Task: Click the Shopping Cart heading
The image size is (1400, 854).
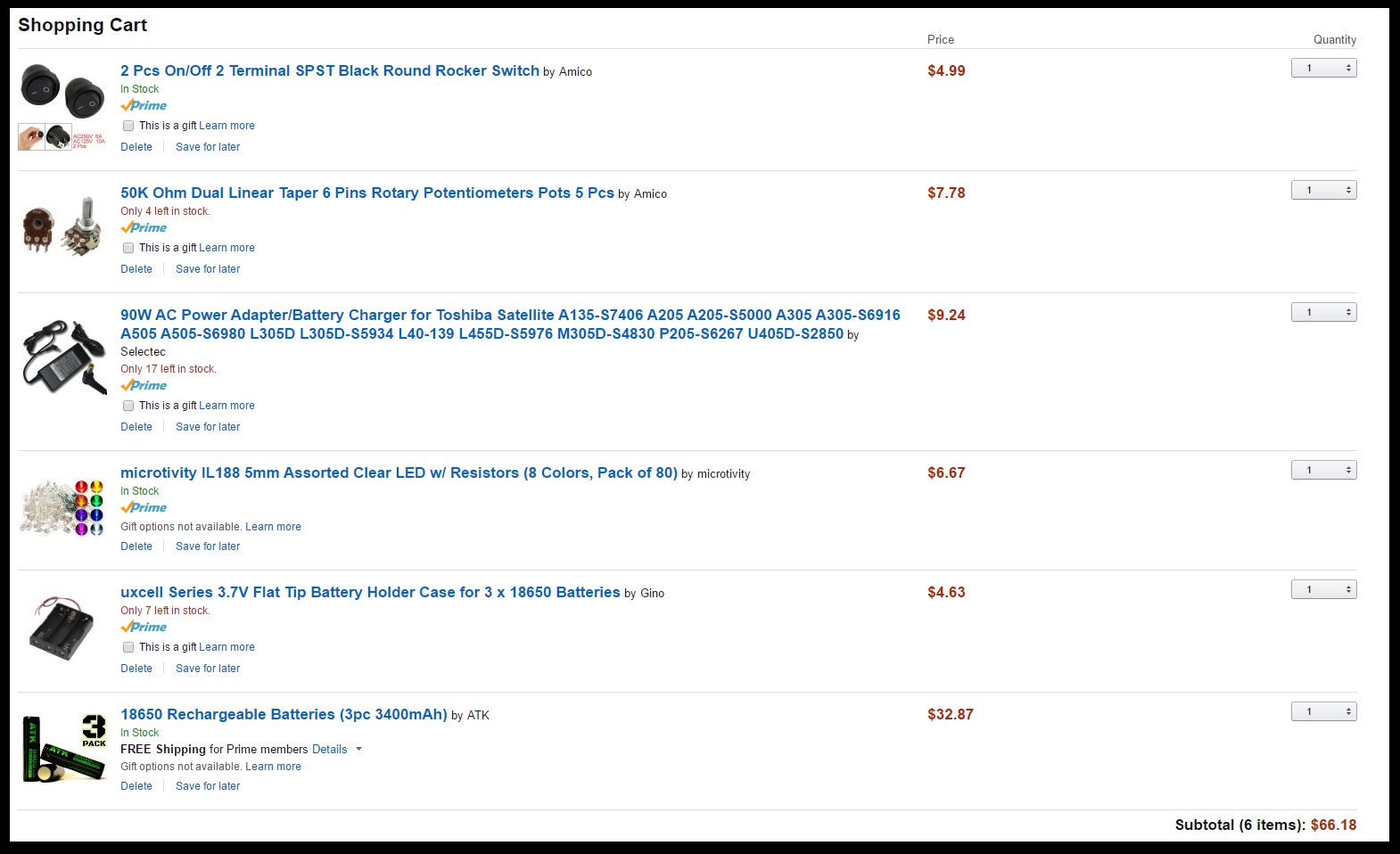Action: click(x=83, y=25)
